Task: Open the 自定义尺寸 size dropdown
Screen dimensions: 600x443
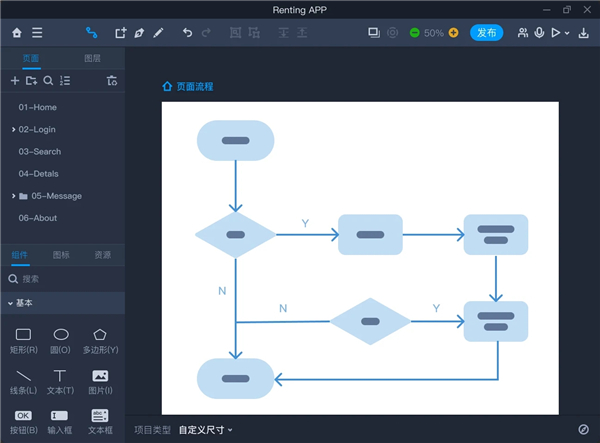Action: pyautogui.click(x=205, y=430)
